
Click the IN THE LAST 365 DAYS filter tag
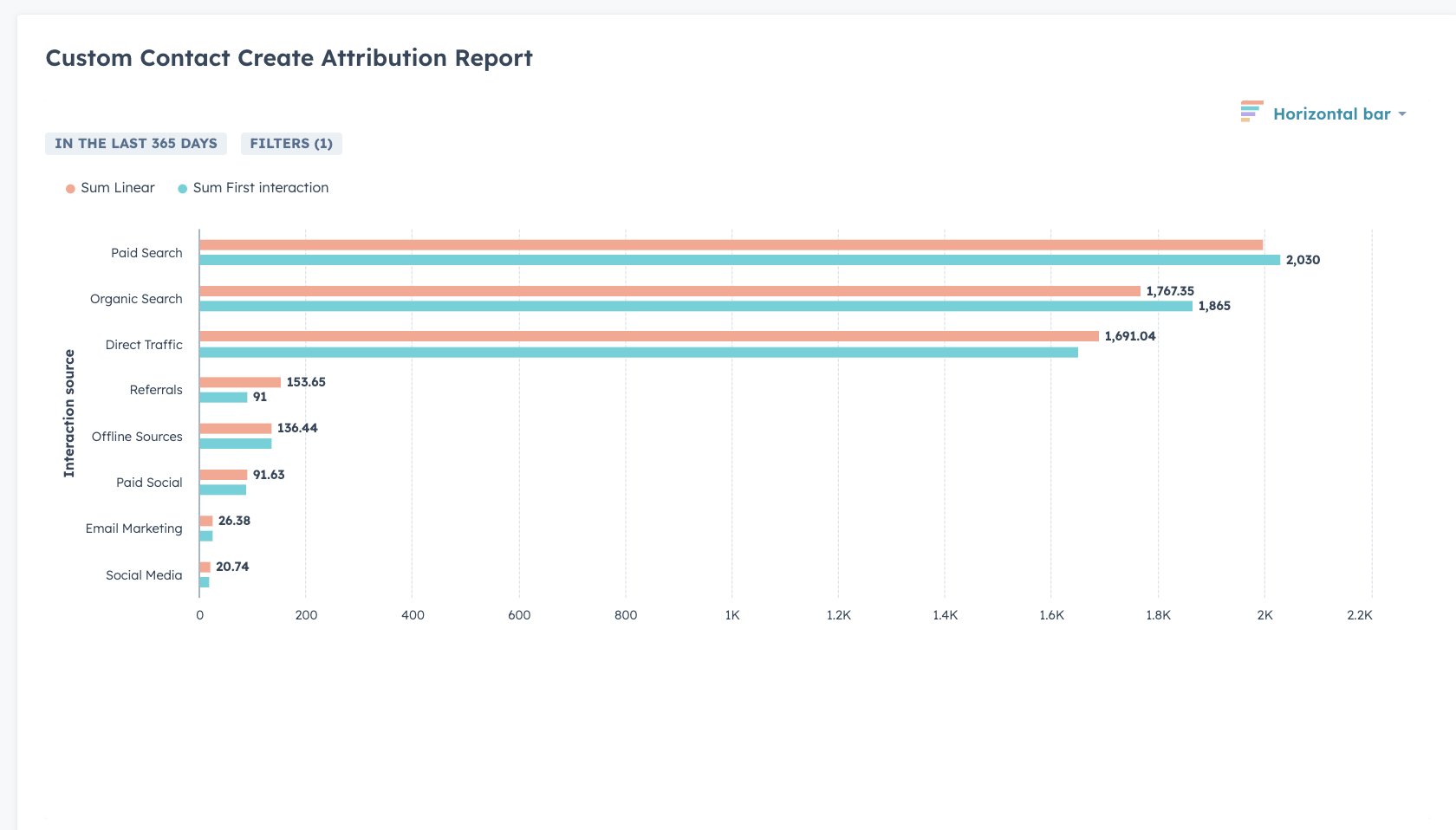pos(136,144)
